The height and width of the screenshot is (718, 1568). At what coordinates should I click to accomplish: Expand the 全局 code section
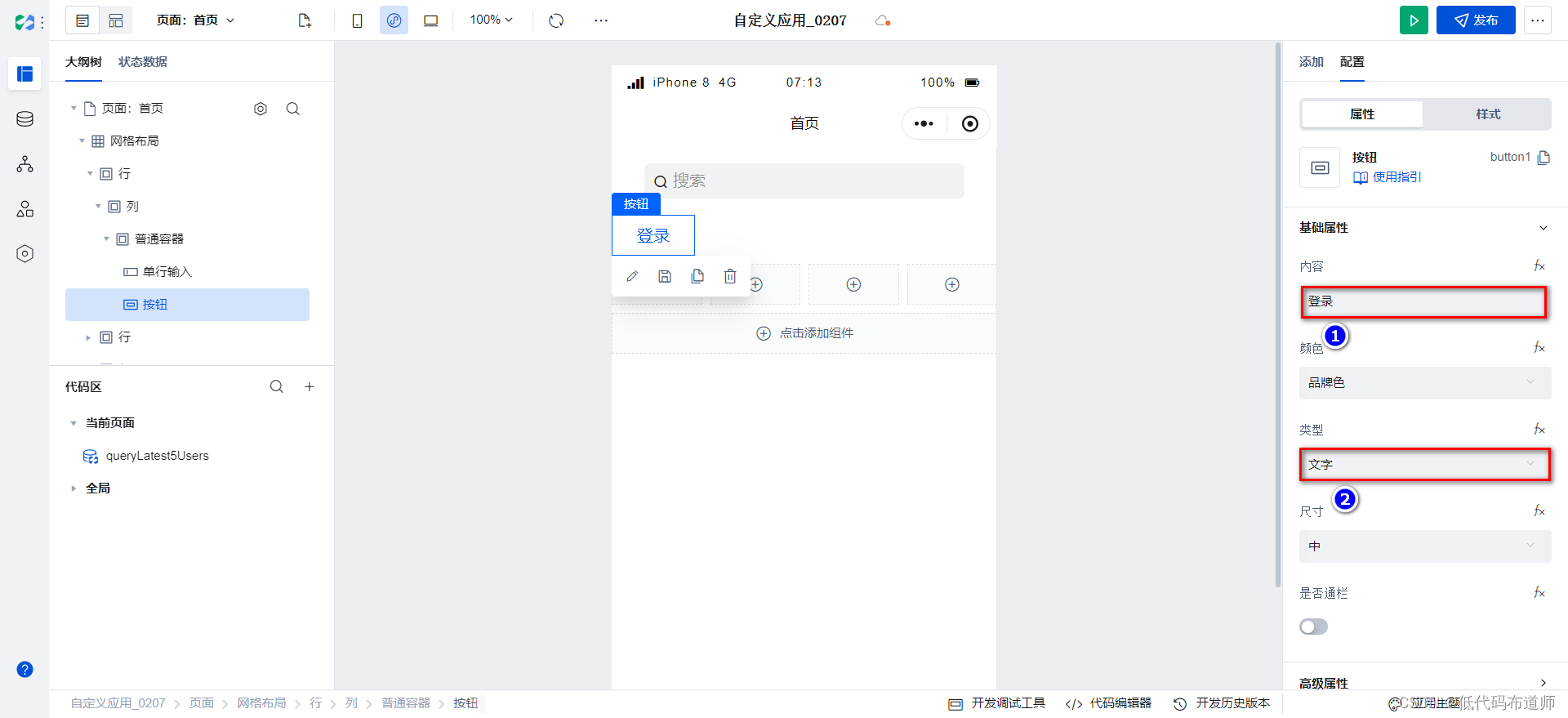(x=73, y=488)
